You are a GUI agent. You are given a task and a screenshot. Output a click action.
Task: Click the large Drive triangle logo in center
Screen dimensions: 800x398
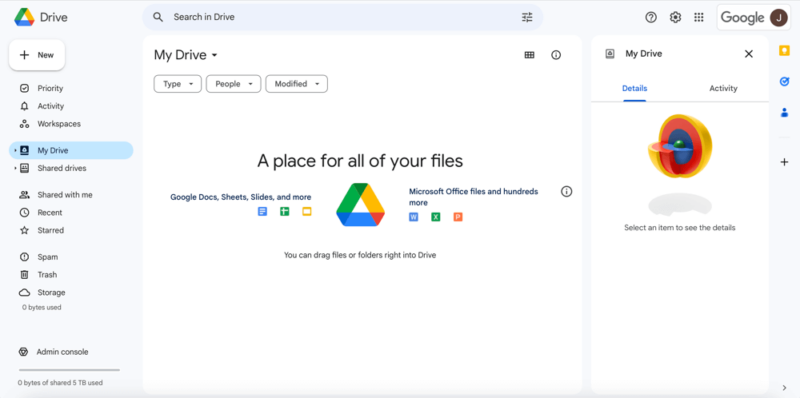pos(360,205)
